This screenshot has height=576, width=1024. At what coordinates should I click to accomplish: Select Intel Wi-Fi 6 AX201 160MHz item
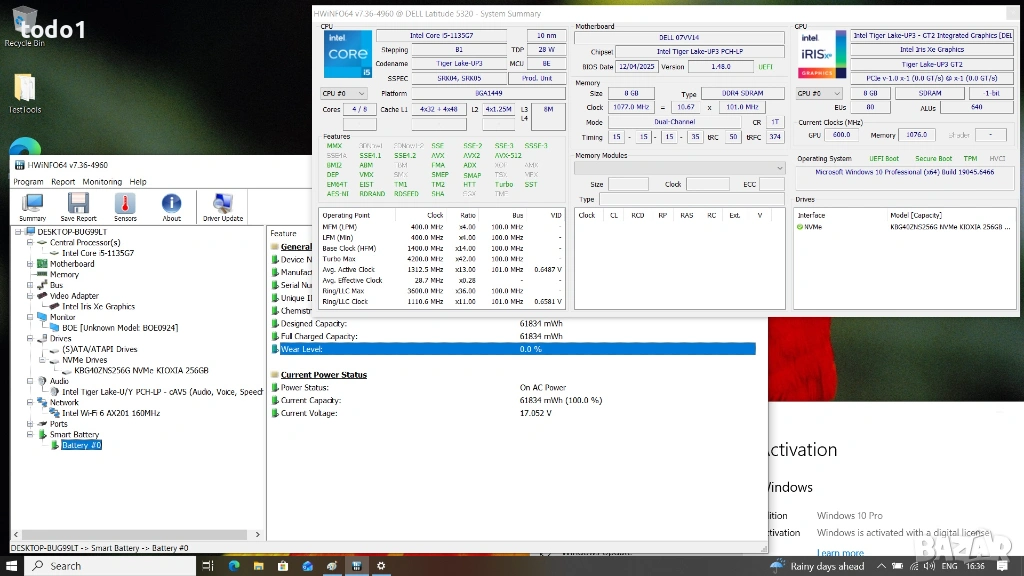[110, 413]
